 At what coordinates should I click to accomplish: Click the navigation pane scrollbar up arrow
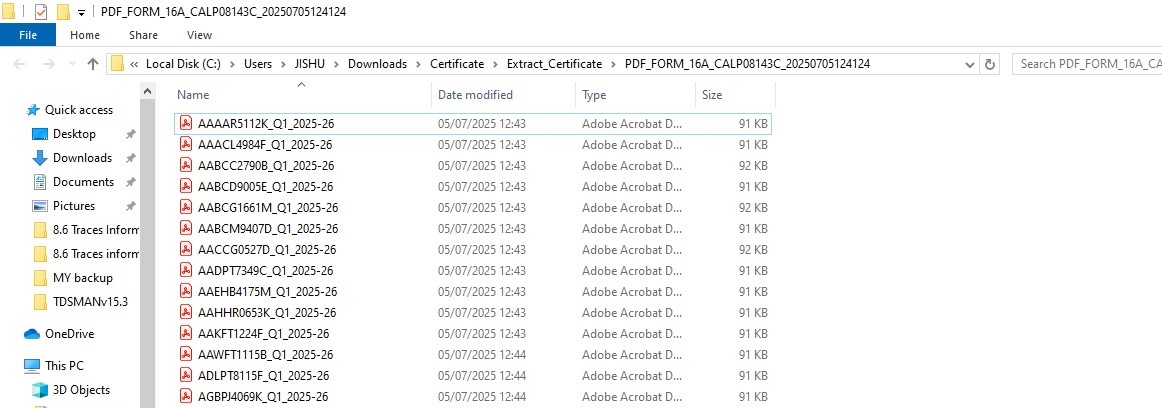(x=147, y=91)
